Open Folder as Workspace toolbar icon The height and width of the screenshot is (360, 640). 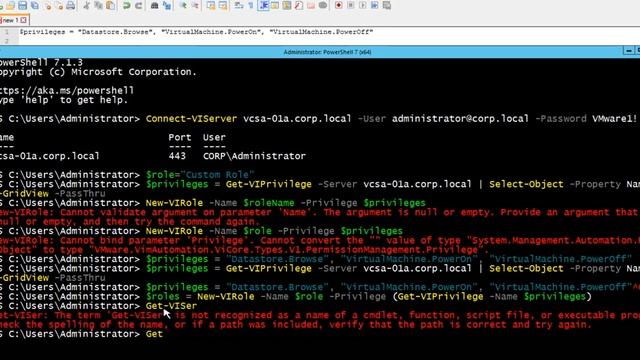[x=311, y=5]
